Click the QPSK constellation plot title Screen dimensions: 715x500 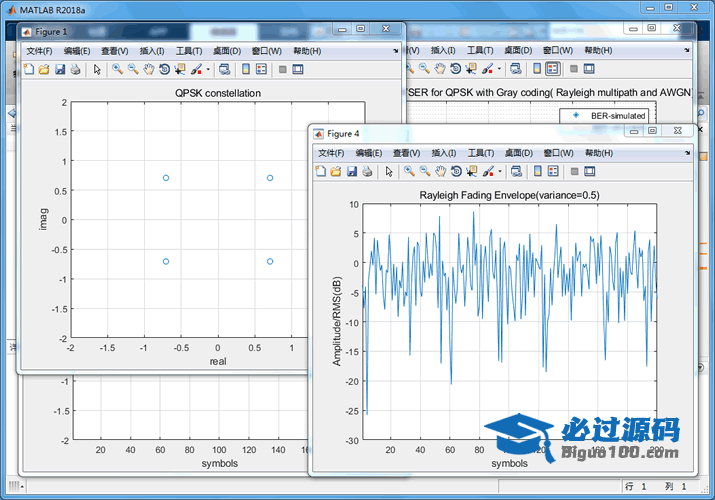click(x=218, y=93)
